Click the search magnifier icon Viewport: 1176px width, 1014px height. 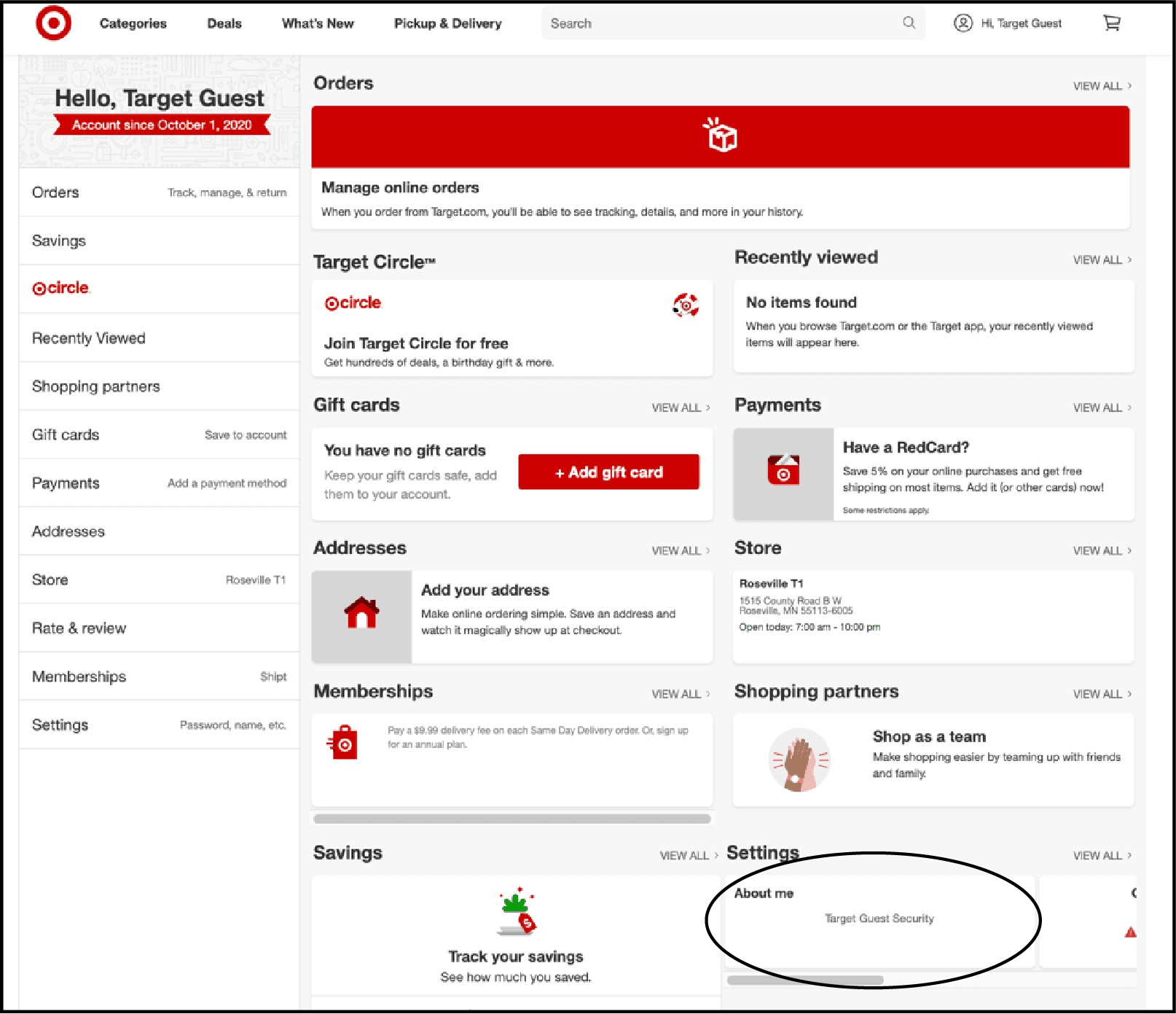[909, 23]
